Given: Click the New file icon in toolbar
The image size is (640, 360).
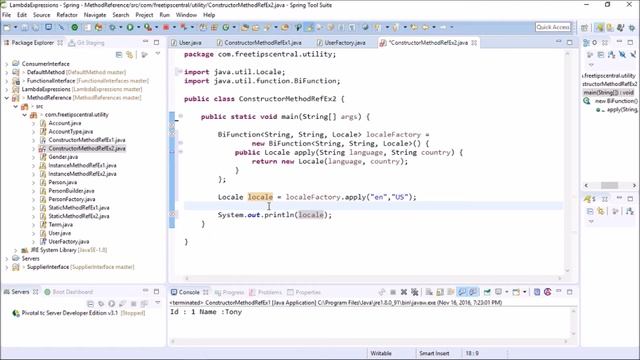Looking at the screenshot, I should click(x=7, y=27).
